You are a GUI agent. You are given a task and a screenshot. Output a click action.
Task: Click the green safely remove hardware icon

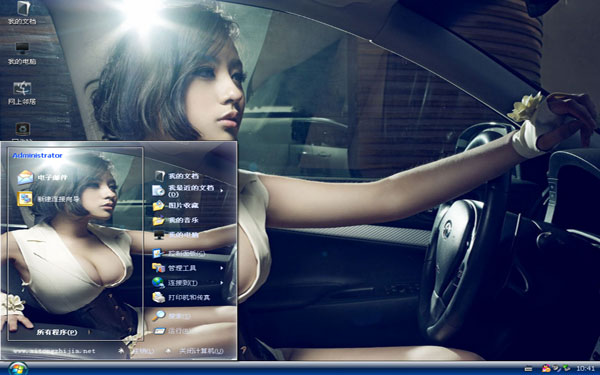click(x=567, y=368)
